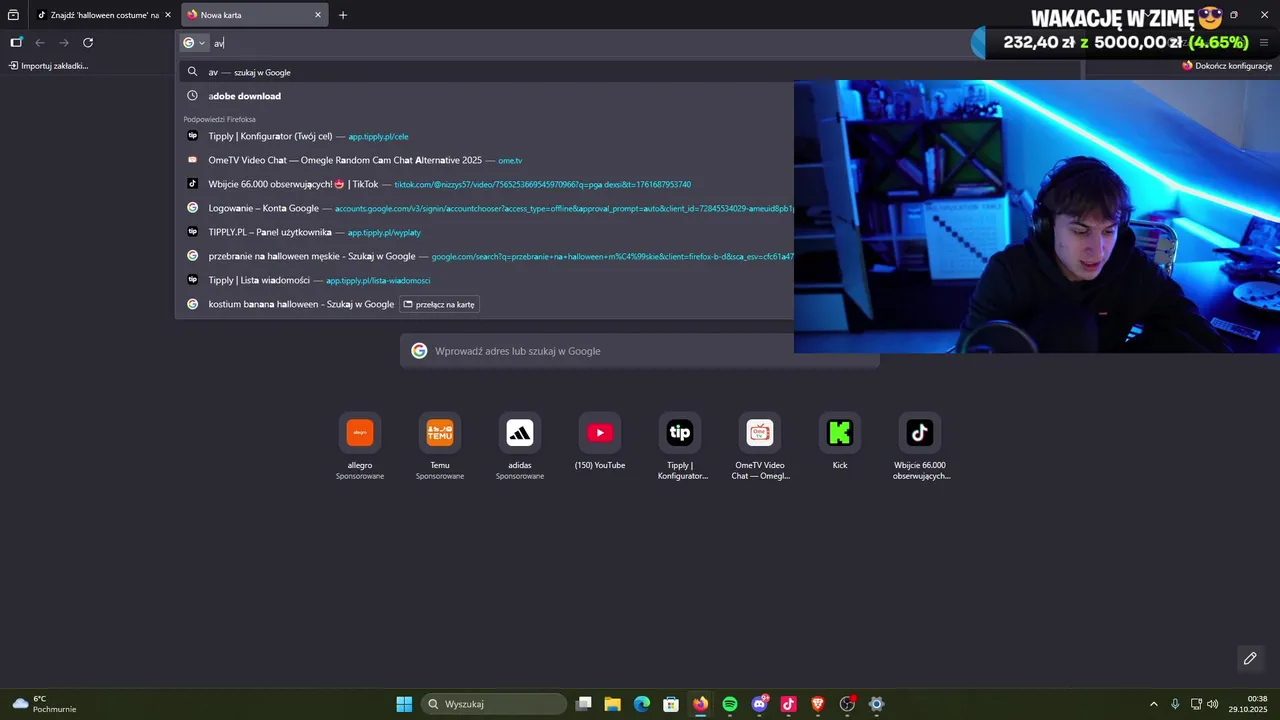Switch to the 'Znajdź halloween costume' TikTok tab
Image resolution: width=1280 pixels, height=720 pixels.
point(103,15)
